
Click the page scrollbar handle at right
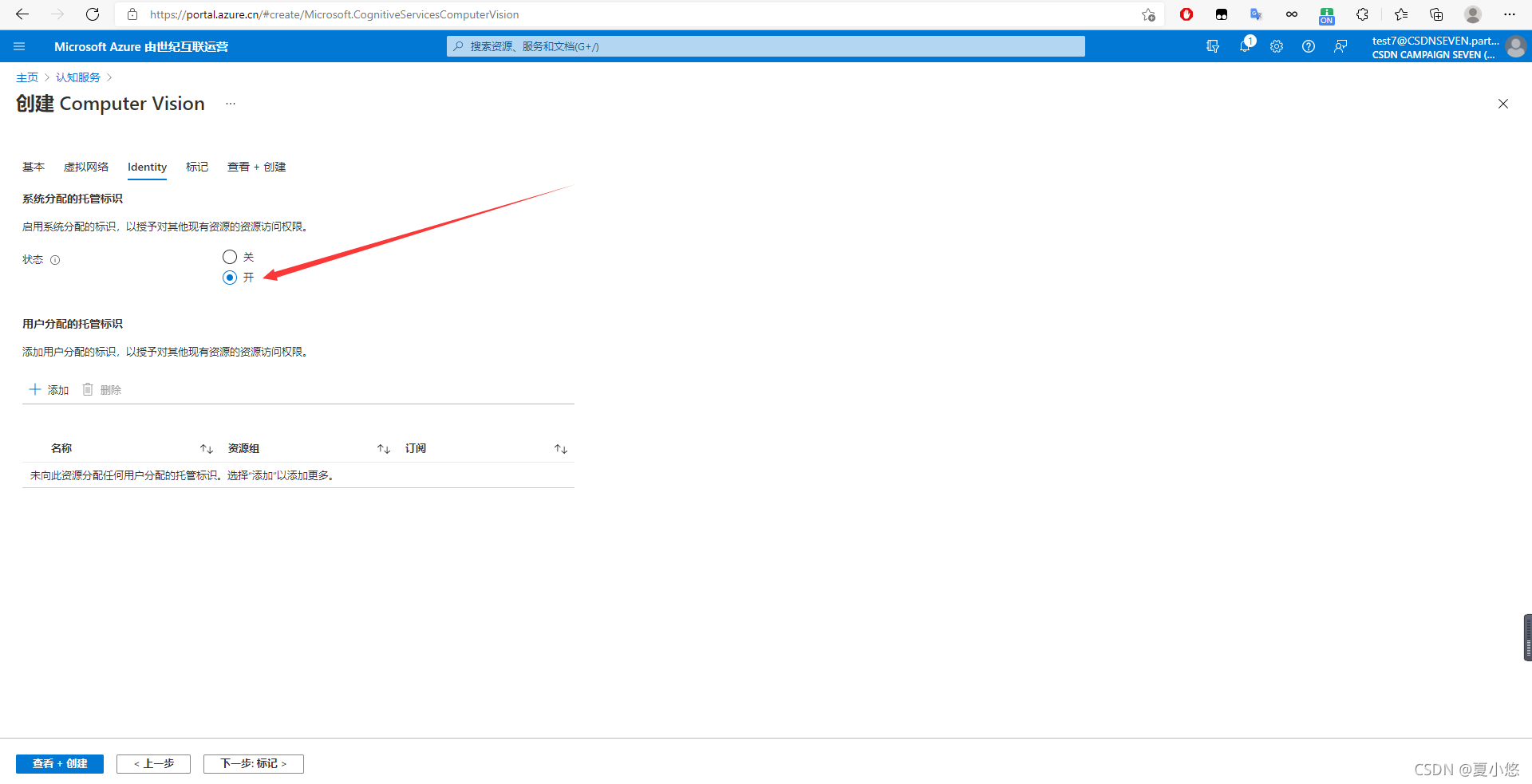point(1527,637)
